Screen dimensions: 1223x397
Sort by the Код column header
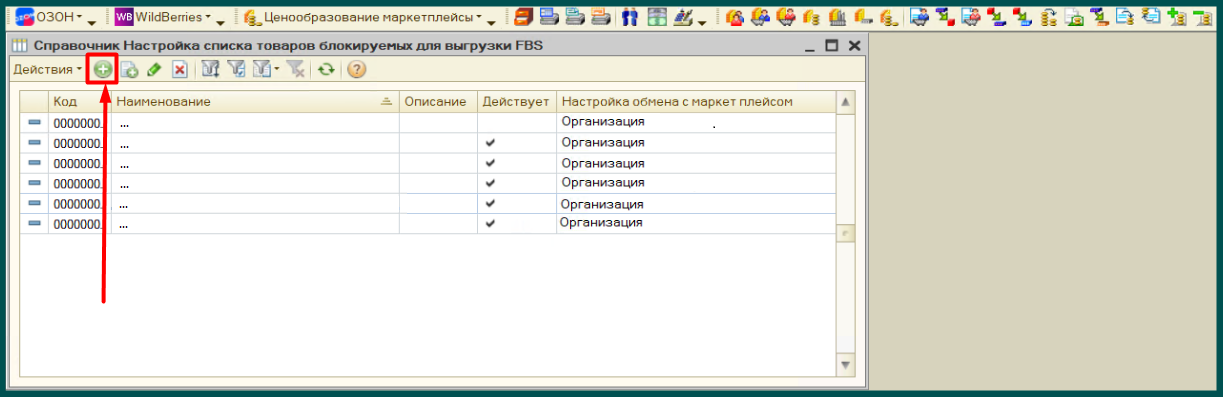click(80, 102)
